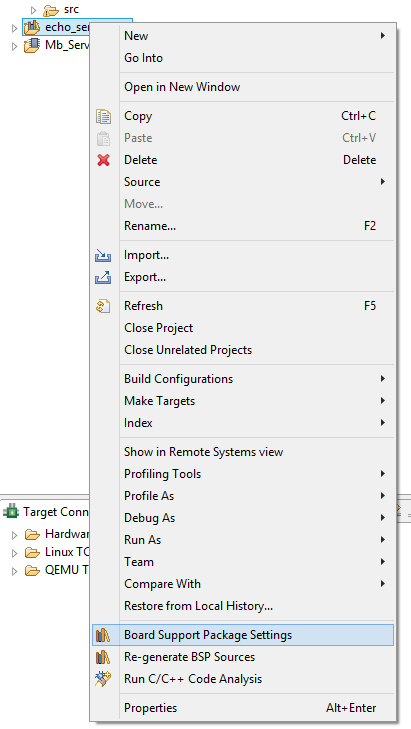Select Rename... menu entry
Screen dimensions: 411x729
point(243,226)
